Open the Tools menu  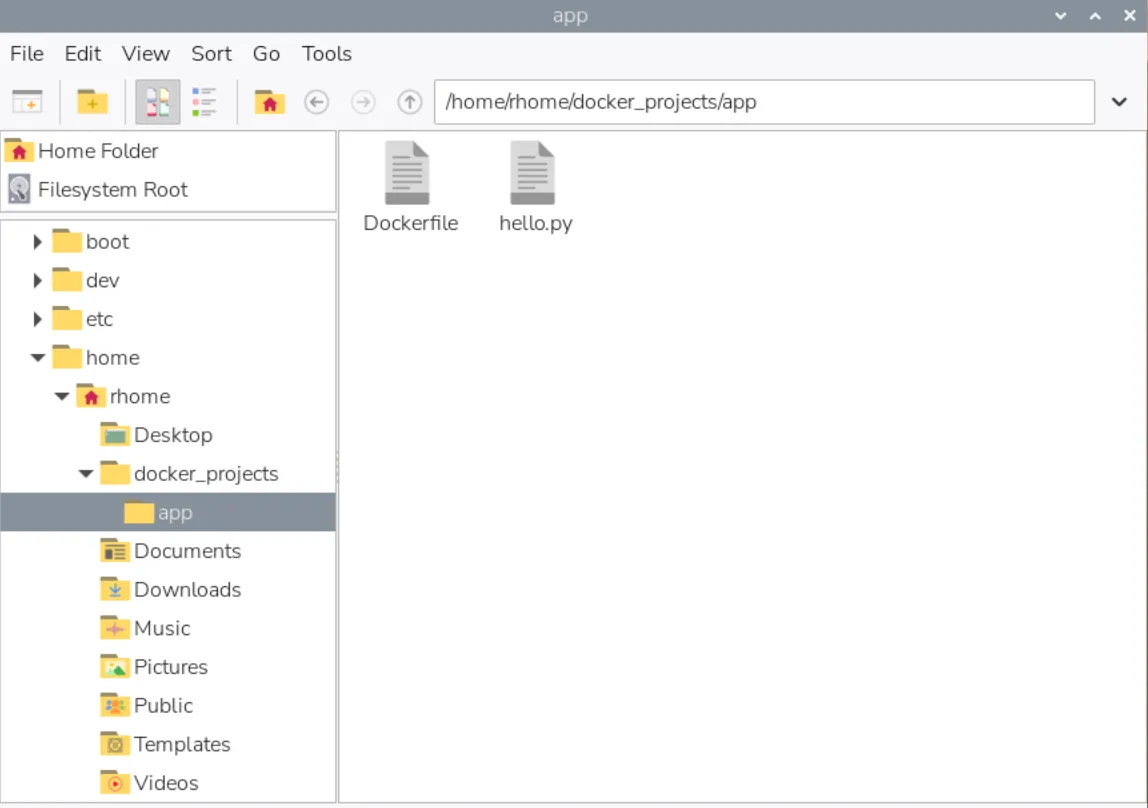[327, 53]
